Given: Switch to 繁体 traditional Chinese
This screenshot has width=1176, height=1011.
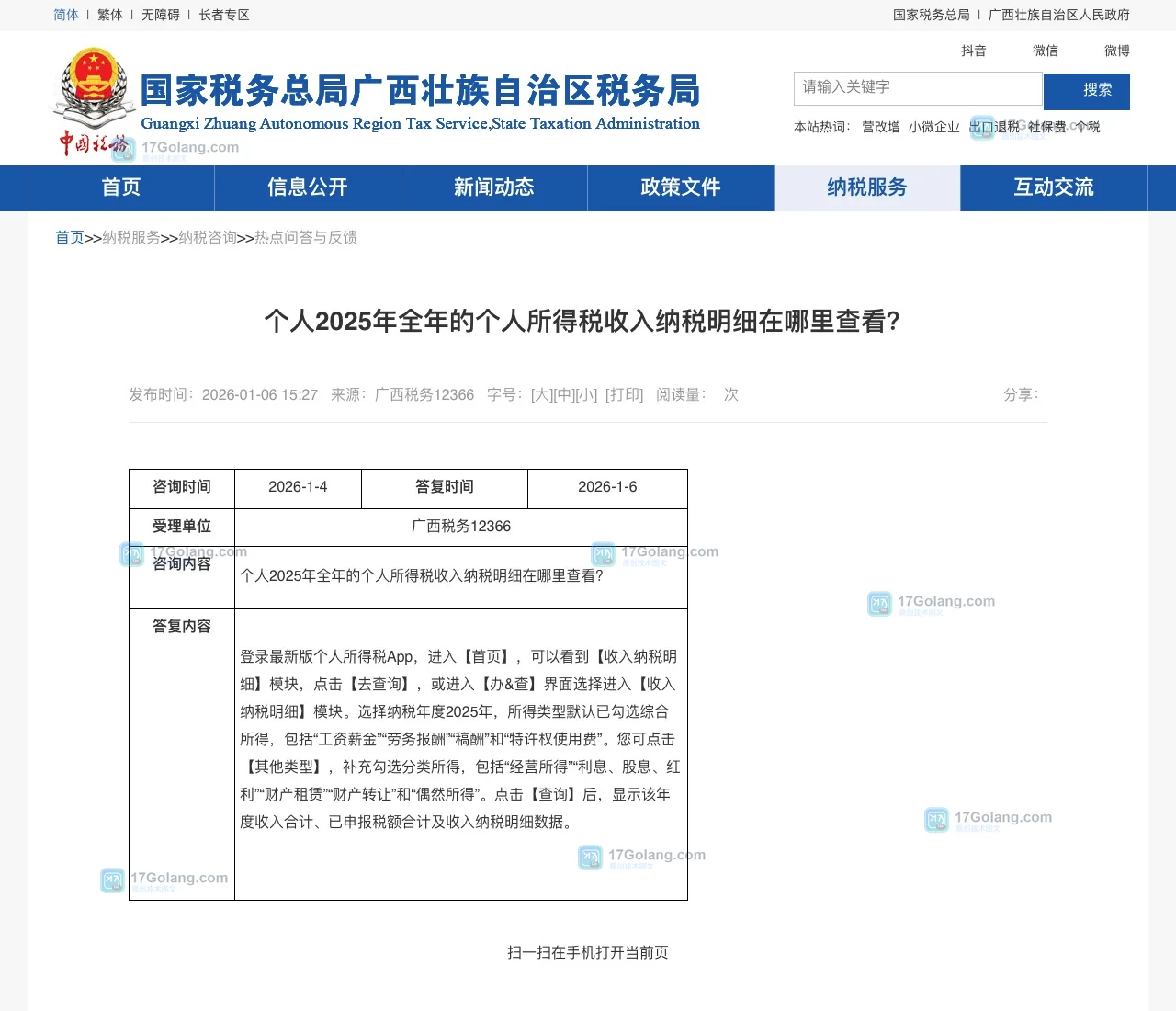Looking at the screenshot, I should point(110,15).
